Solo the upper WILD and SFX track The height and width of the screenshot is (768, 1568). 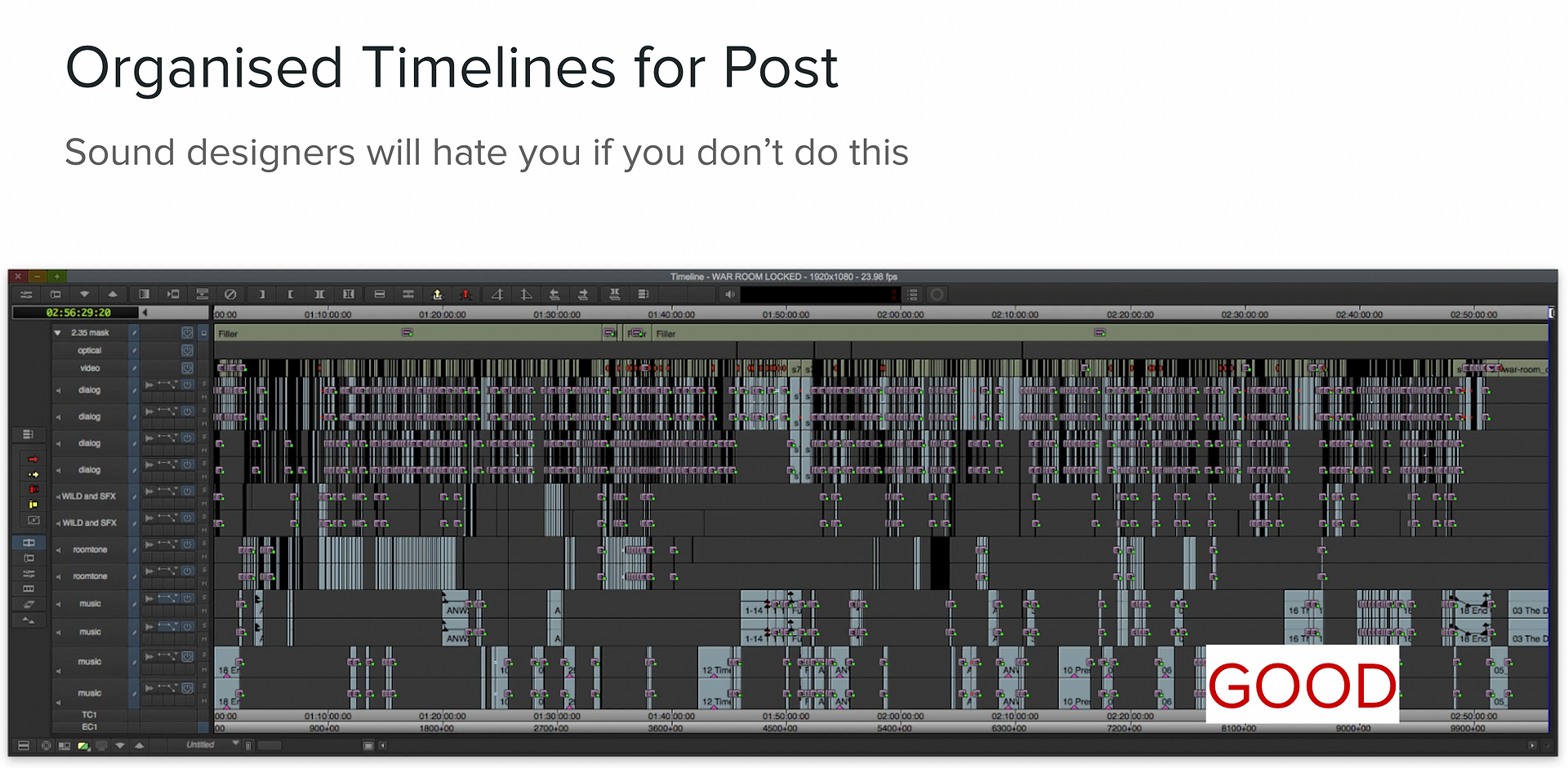click(x=203, y=491)
